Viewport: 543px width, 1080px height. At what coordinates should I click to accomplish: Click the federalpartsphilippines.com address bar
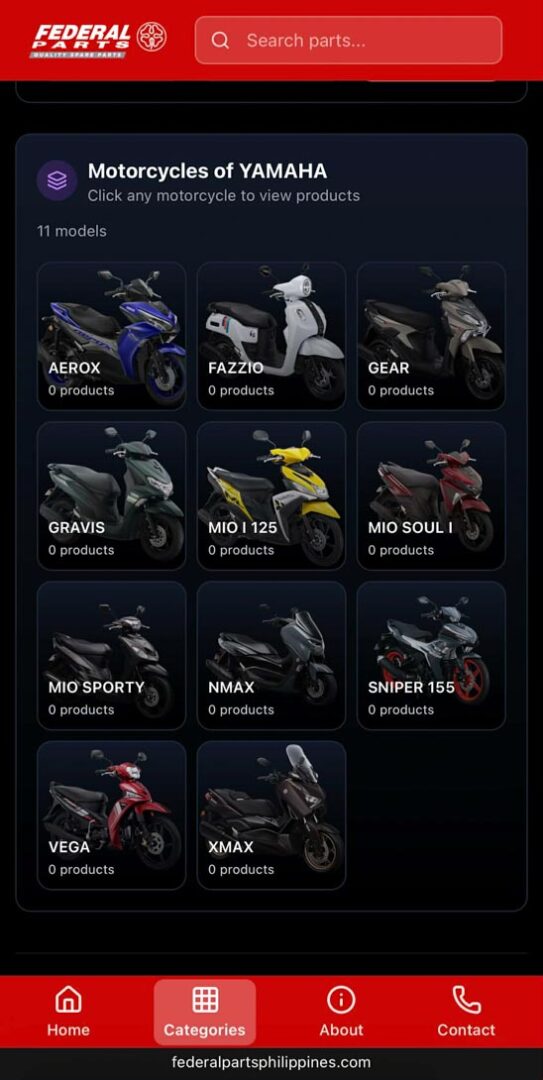pos(272,1062)
